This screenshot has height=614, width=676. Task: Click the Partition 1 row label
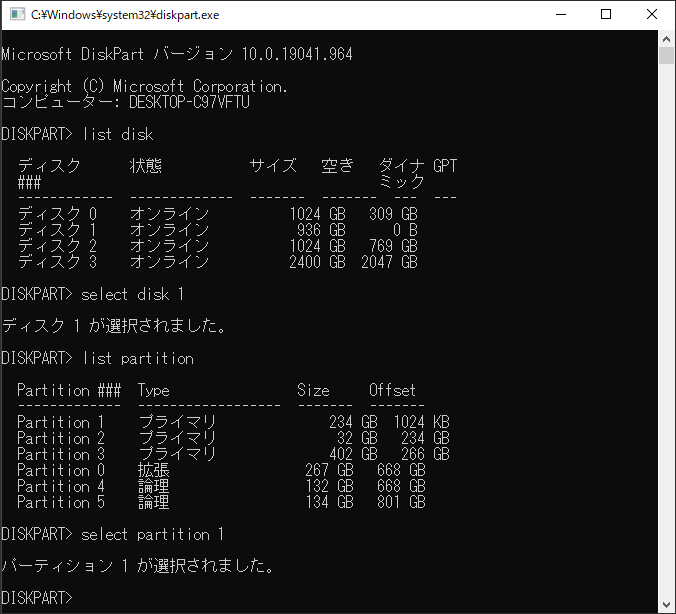coord(61,422)
